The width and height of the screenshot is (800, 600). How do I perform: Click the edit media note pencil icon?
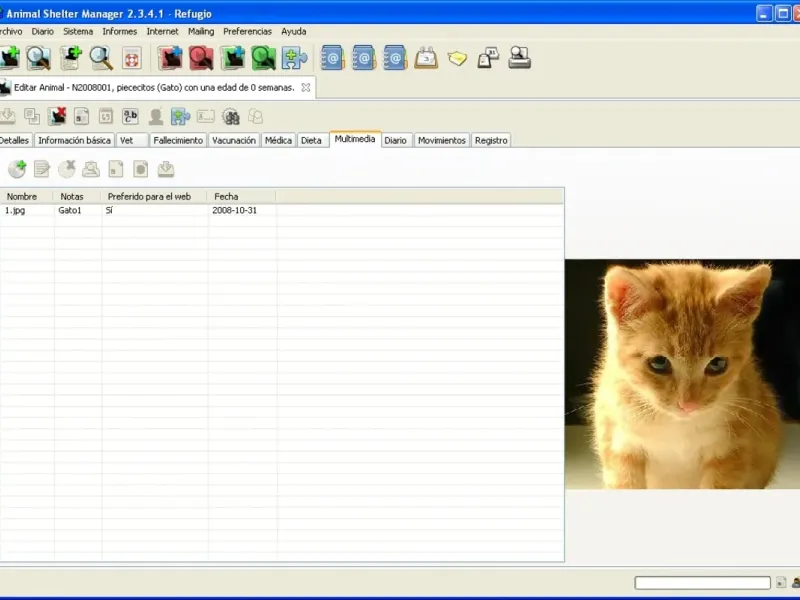point(42,169)
